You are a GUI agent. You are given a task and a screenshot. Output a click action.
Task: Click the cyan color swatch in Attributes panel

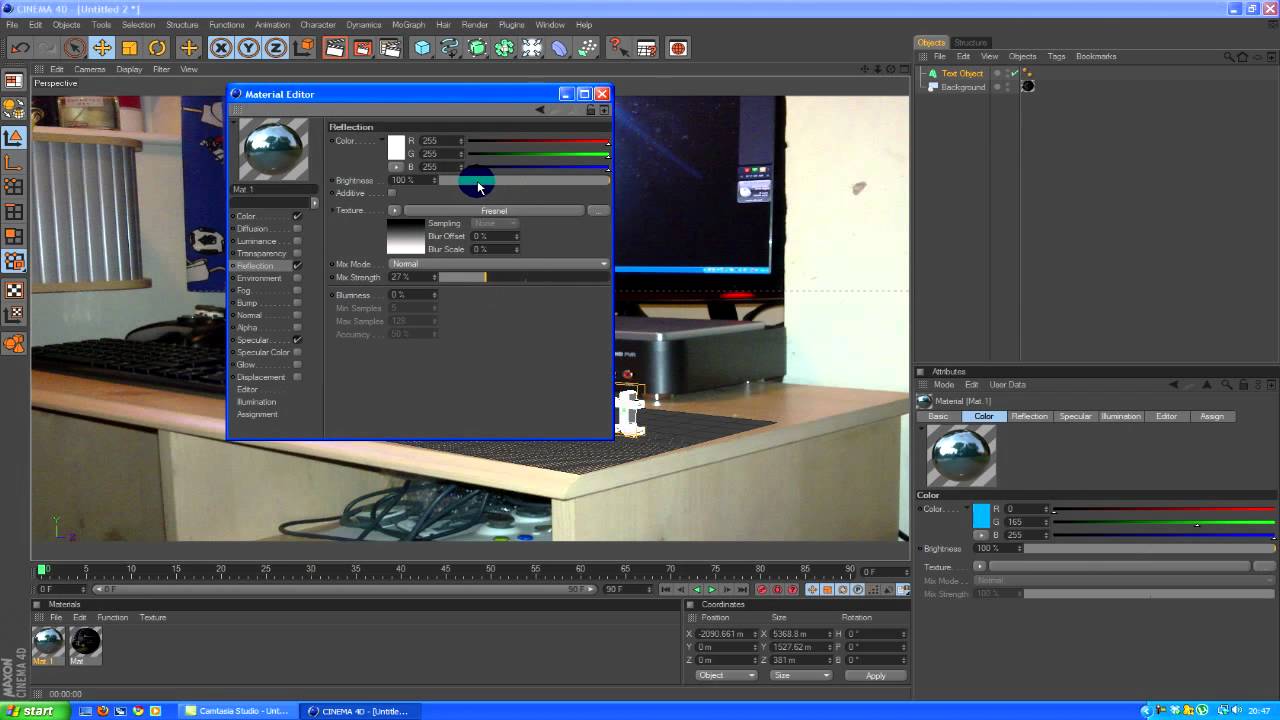pos(981,516)
